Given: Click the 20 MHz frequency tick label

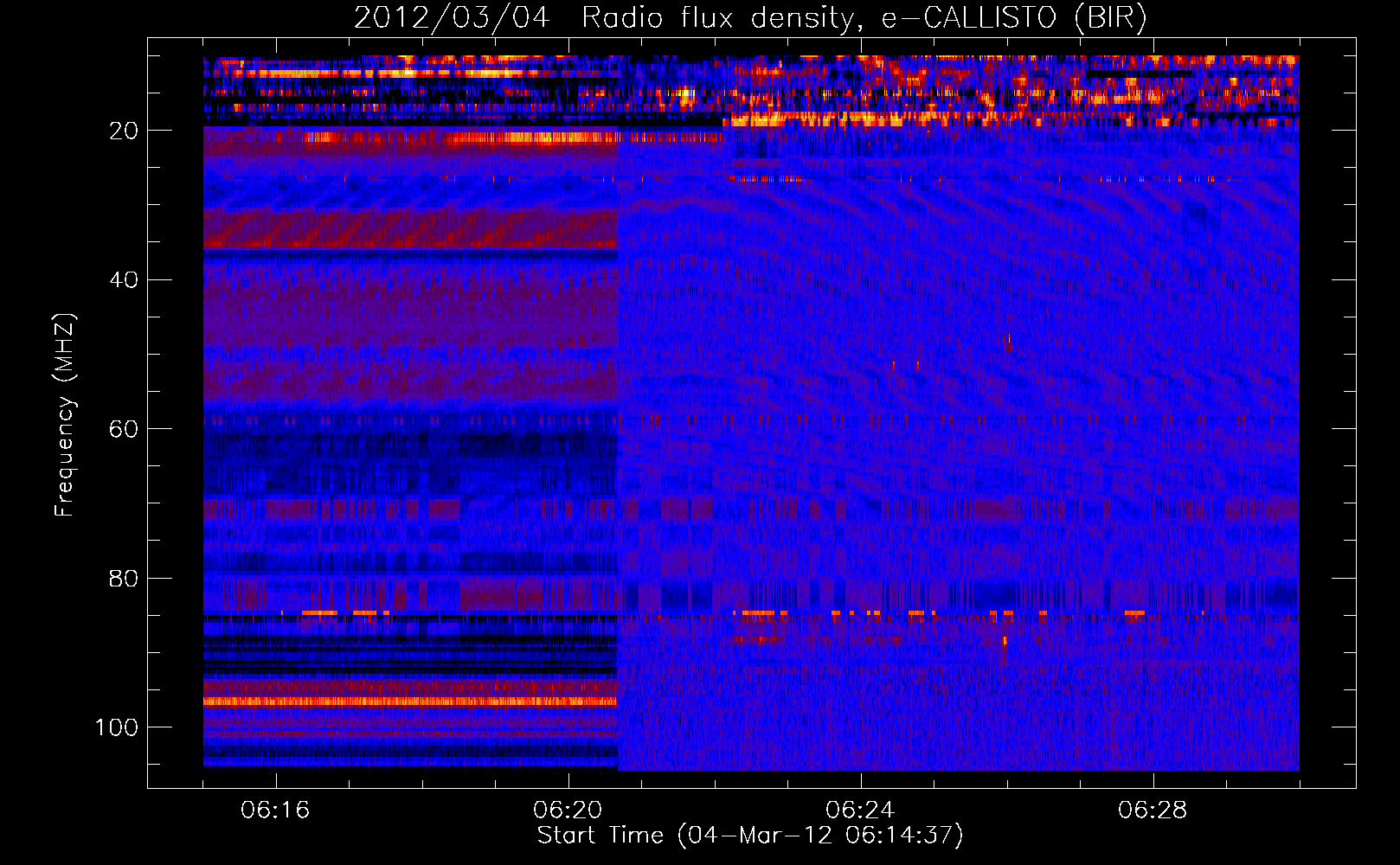Looking at the screenshot, I should (x=125, y=131).
